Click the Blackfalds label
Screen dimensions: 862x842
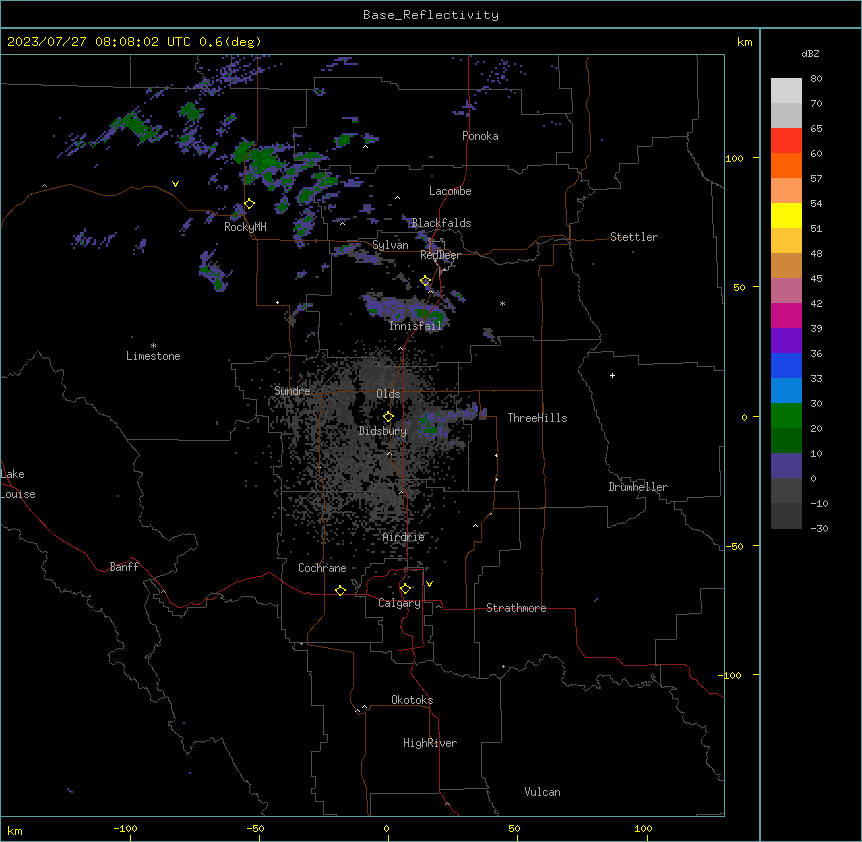441,223
